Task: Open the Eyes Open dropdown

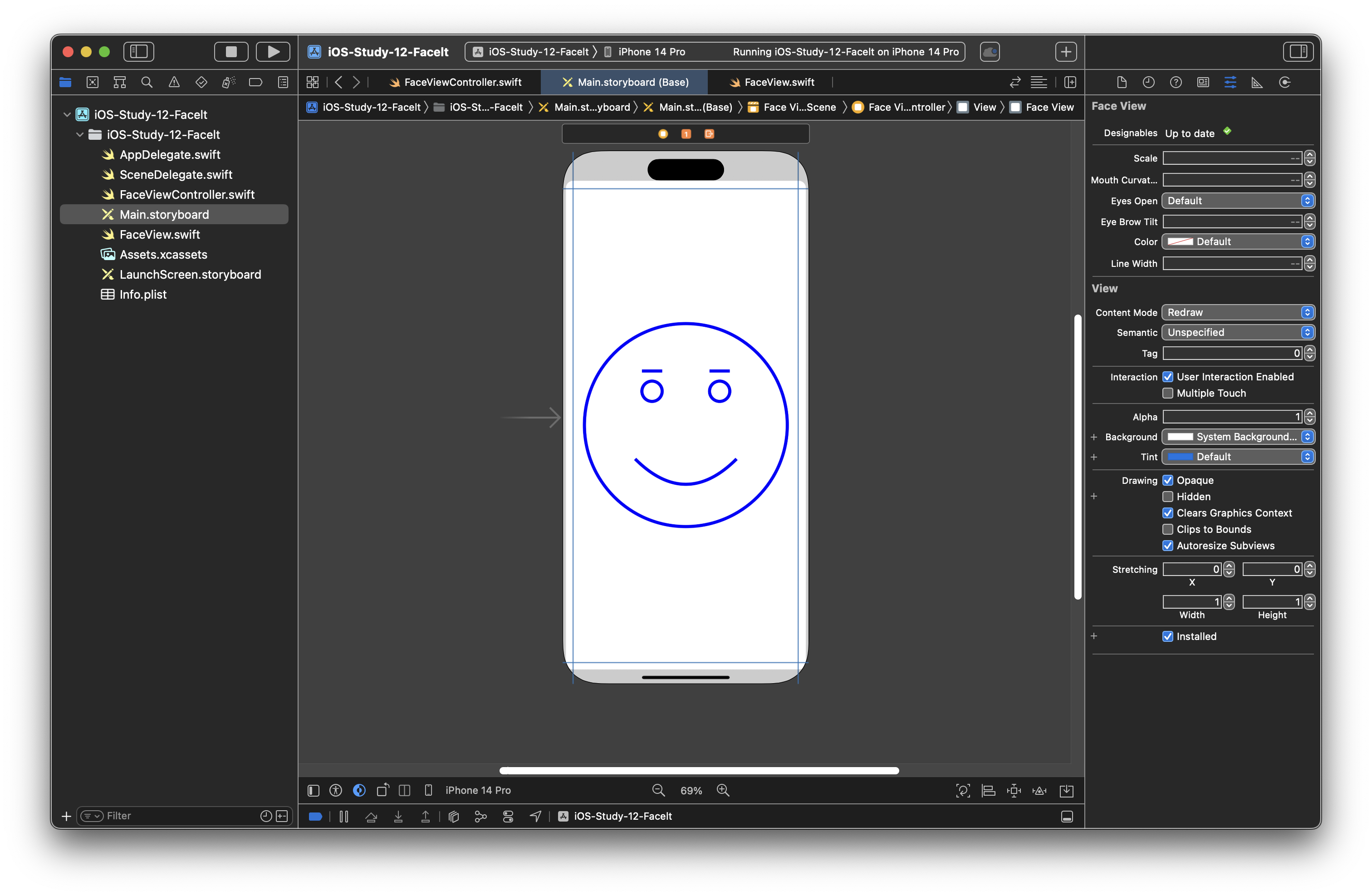Action: tap(1238, 201)
